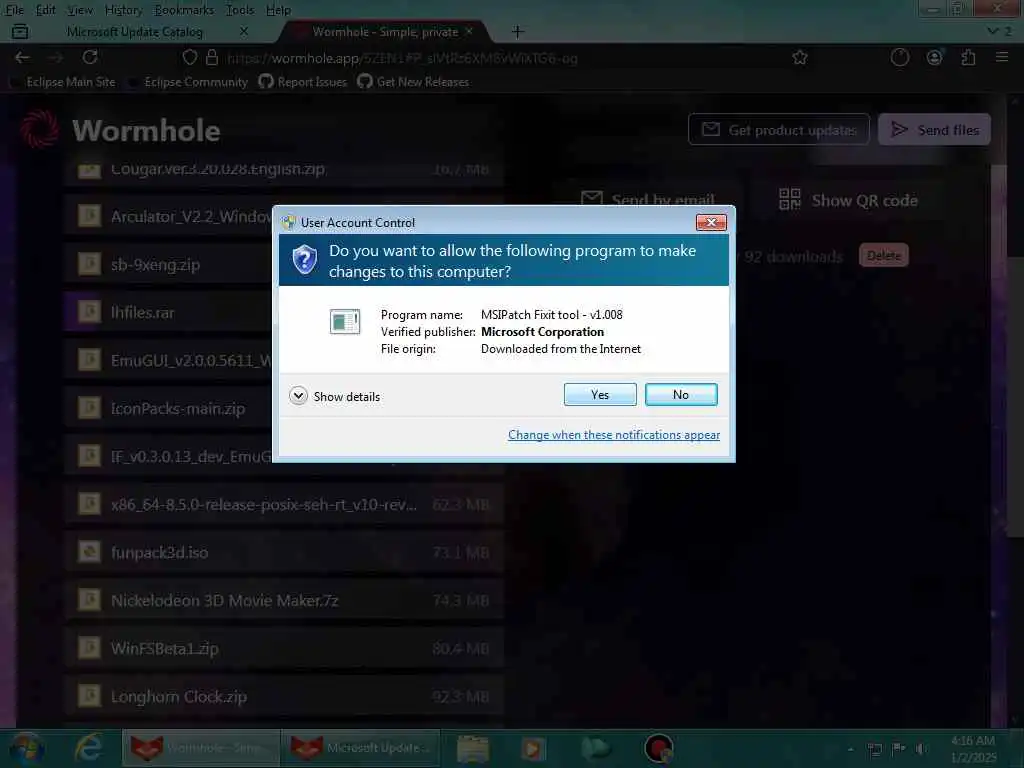Image resolution: width=1024 pixels, height=768 pixels.
Task: Click the site padlock security icon
Action: click(212, 57)
